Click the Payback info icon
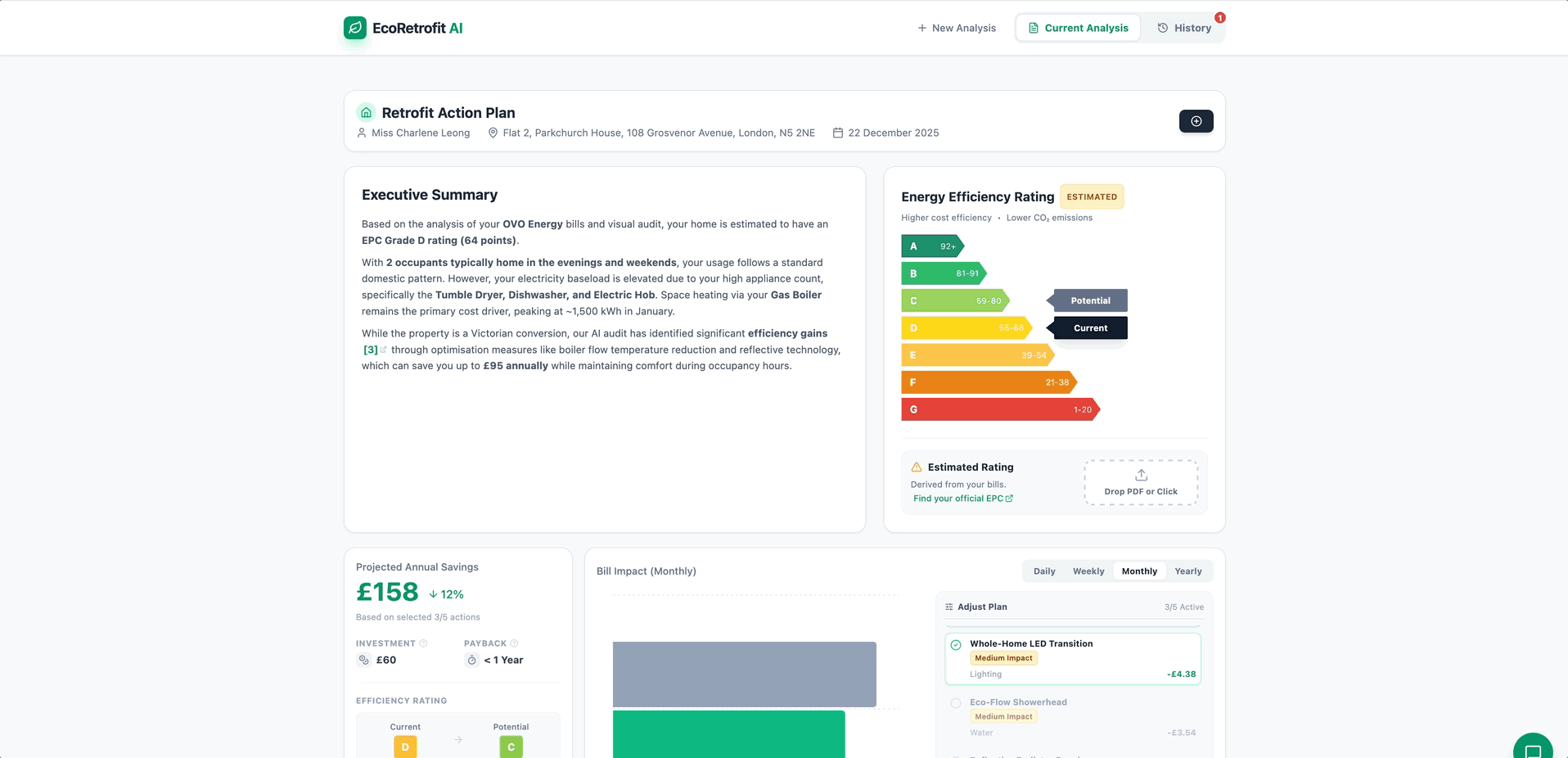Viewport: 1568px width, 758px height. [x=514, y=643]
